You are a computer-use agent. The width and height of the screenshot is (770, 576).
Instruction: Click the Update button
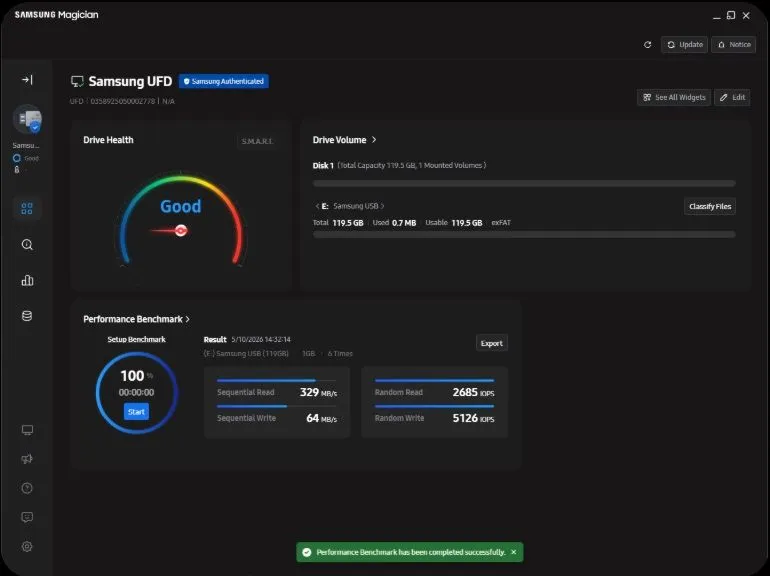pyautogui.click(x=684, y=45)
